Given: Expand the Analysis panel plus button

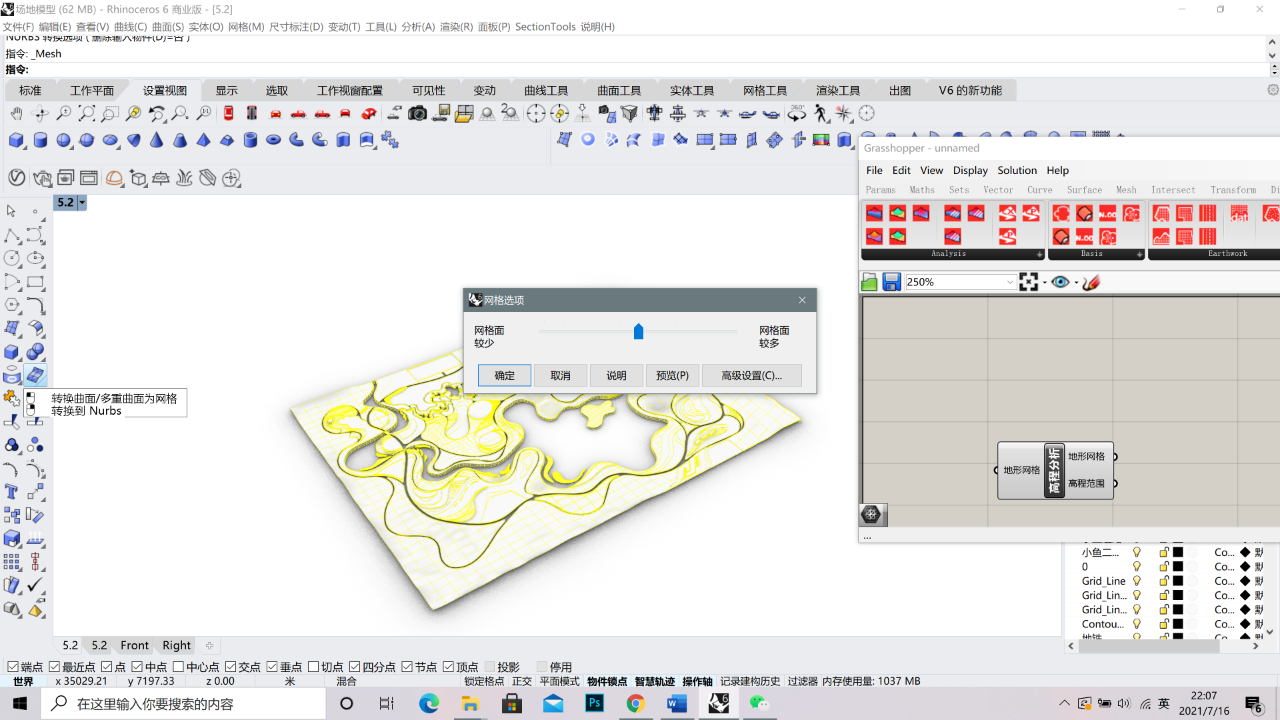Looking at the screenshot, I should [1040, 255].
